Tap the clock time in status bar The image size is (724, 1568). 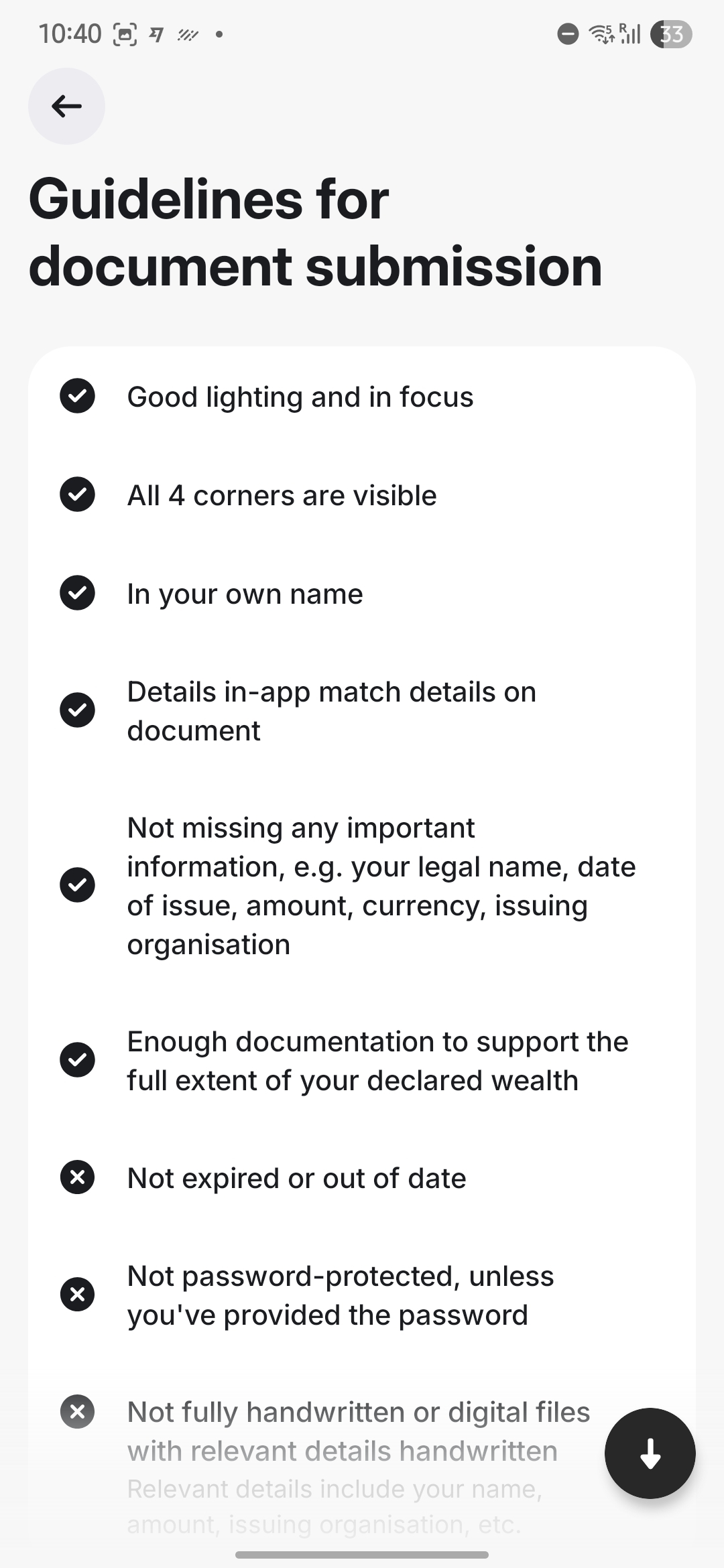[70, 34]
